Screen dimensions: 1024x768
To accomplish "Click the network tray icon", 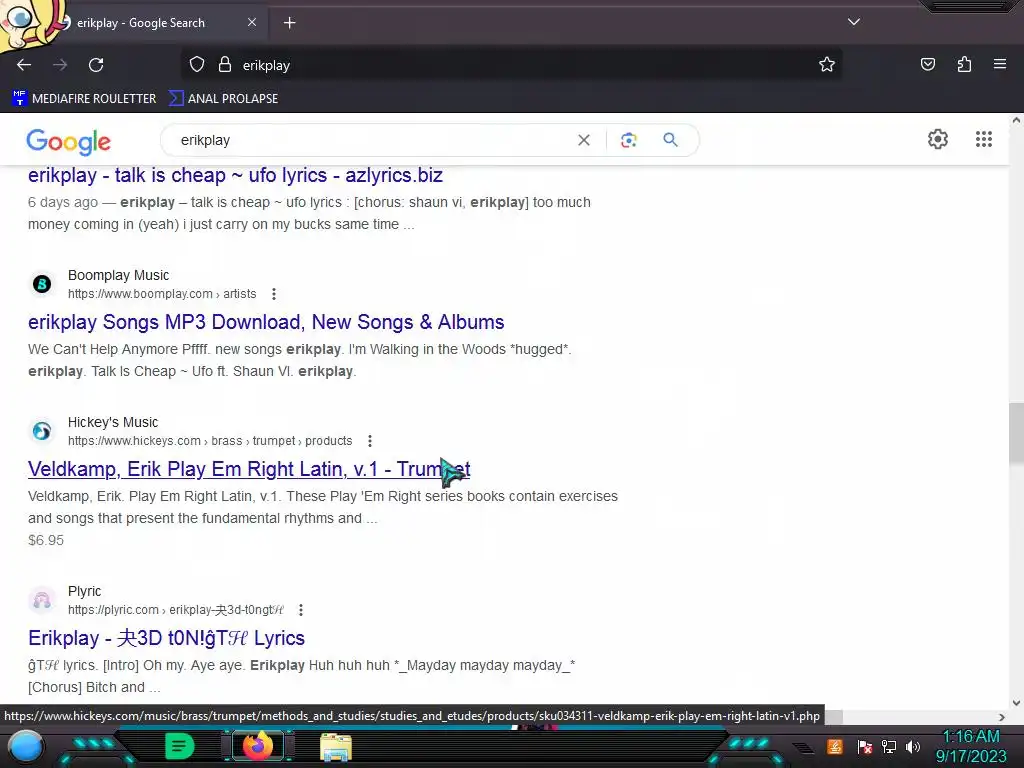I will pos(889,746).
